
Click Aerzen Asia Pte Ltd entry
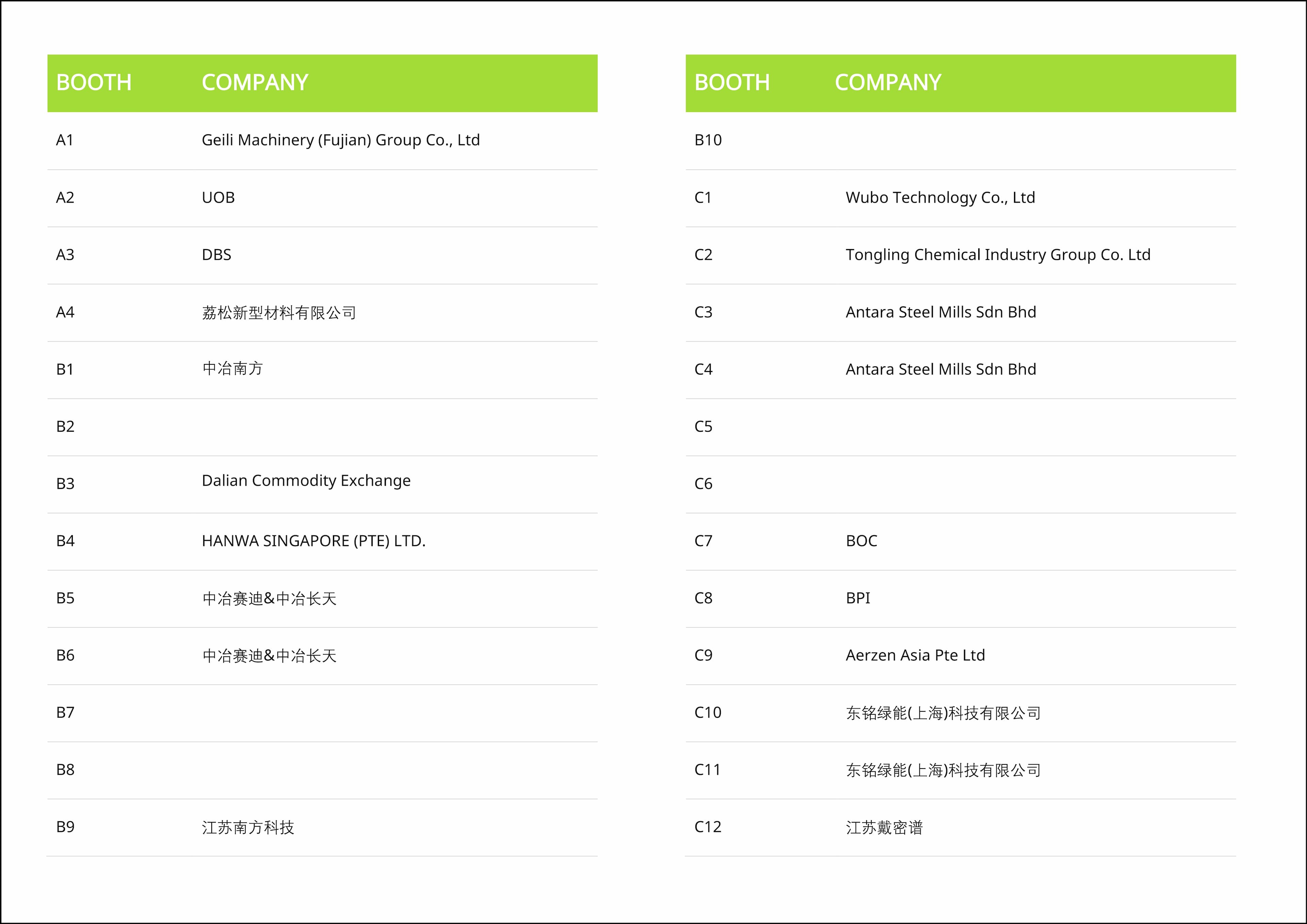915,655
